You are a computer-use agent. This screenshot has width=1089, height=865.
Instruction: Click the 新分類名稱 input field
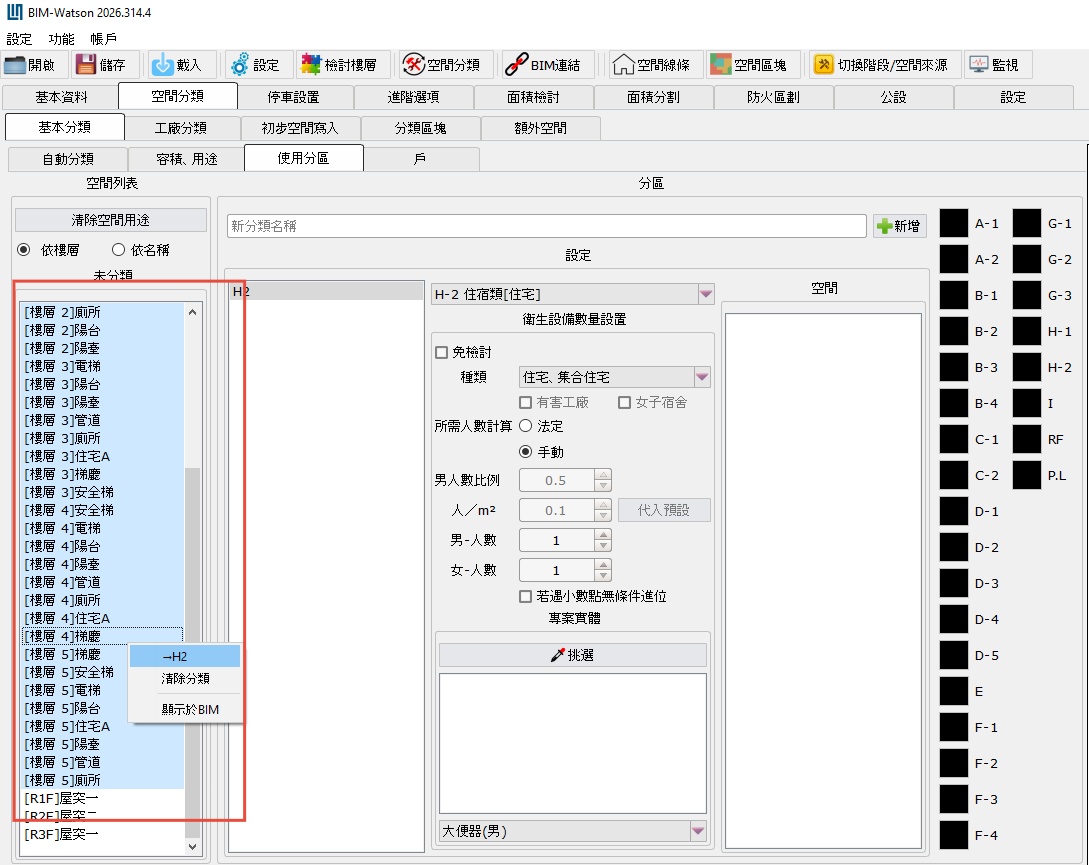click(x=546, y=226)
